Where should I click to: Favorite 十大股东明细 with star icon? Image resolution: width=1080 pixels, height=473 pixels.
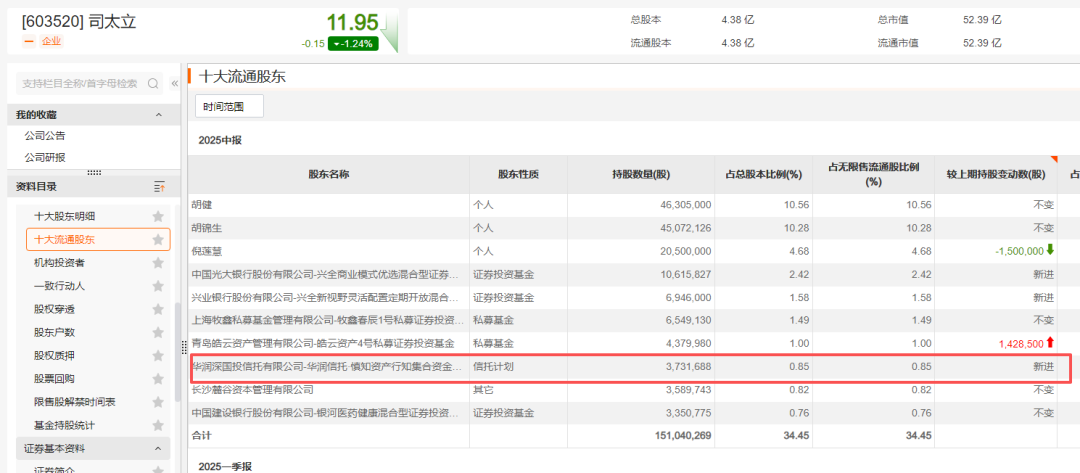157,216
